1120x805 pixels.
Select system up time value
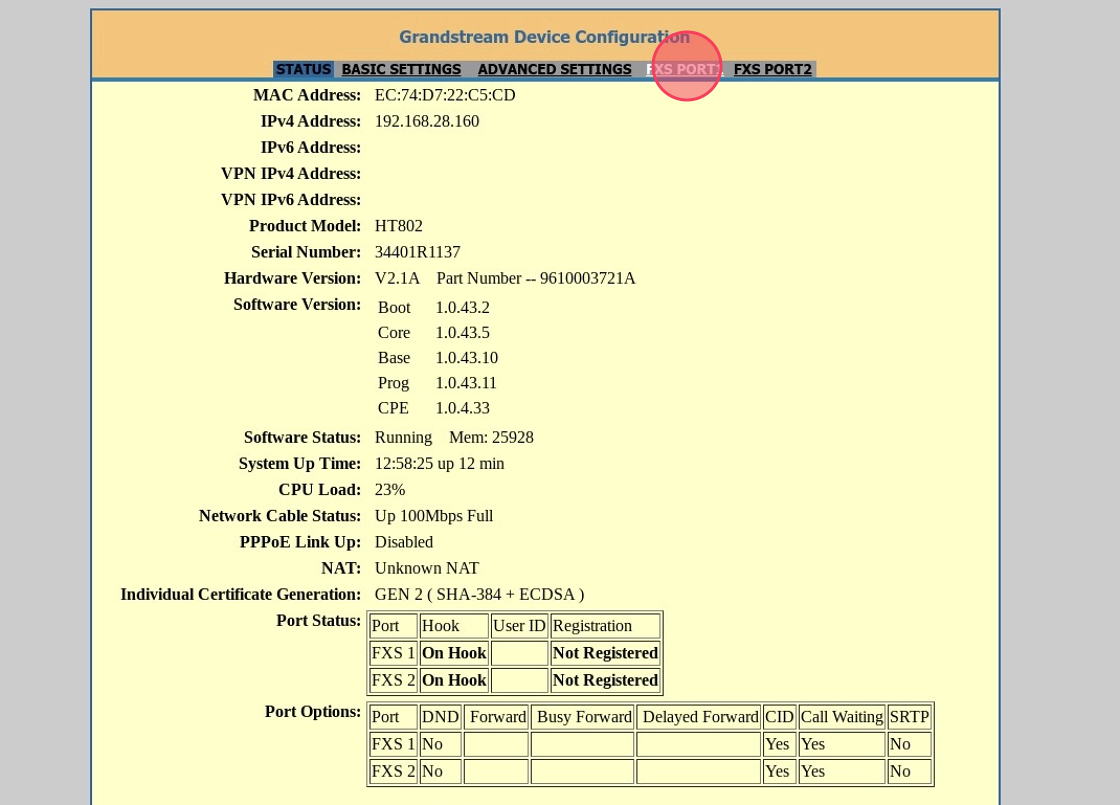pos(439,464)
